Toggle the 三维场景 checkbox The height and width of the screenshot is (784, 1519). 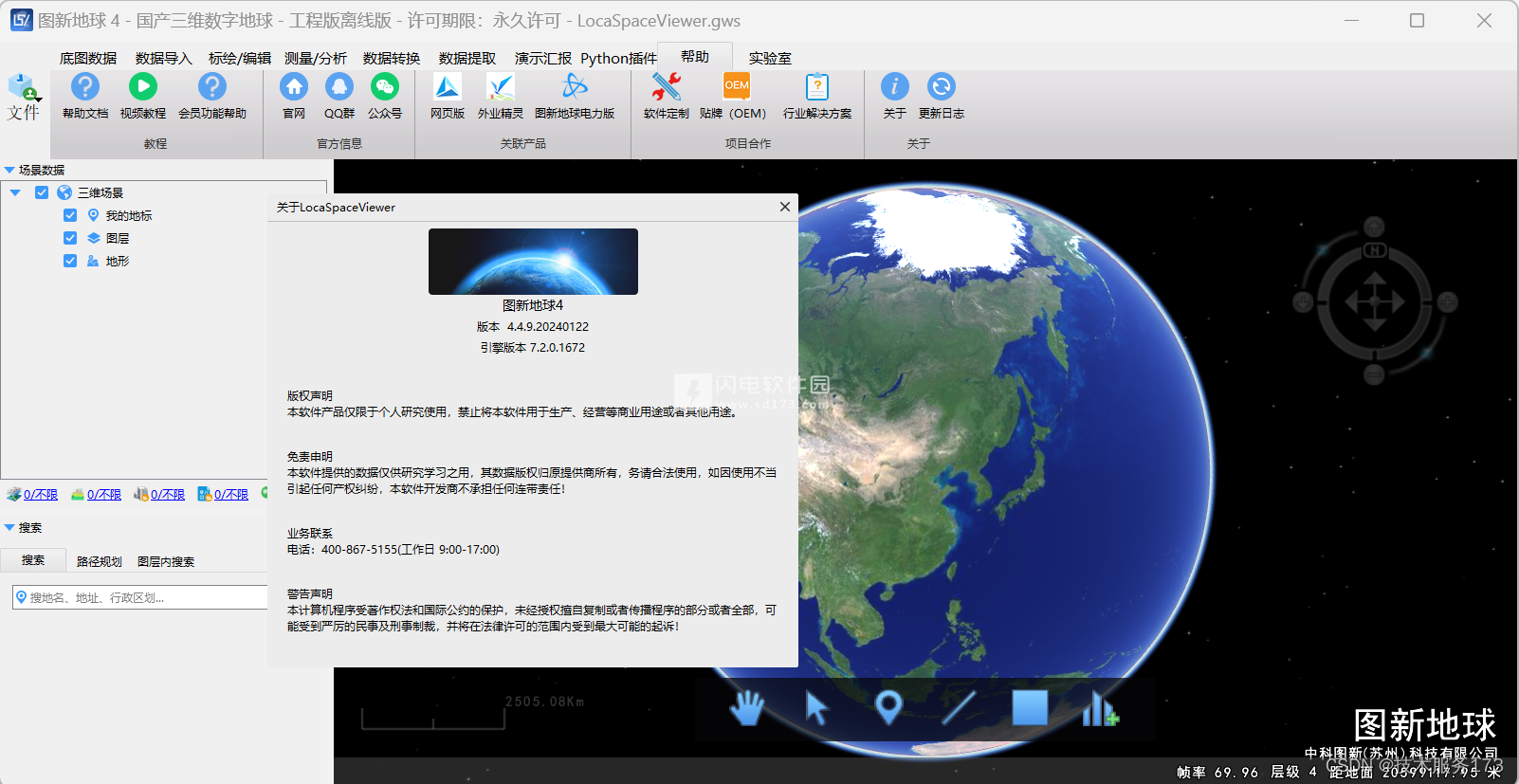coord(42,192)
